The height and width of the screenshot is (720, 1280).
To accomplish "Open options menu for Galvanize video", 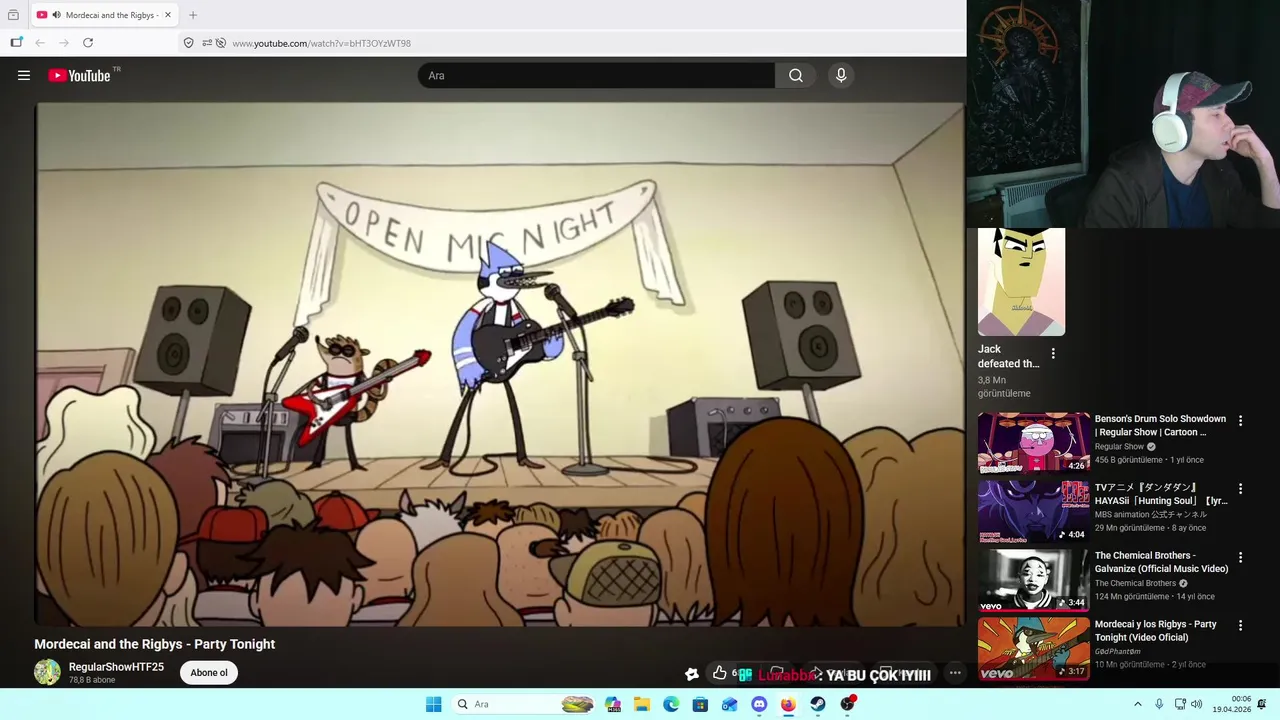I will click(x=1240, y=557).
